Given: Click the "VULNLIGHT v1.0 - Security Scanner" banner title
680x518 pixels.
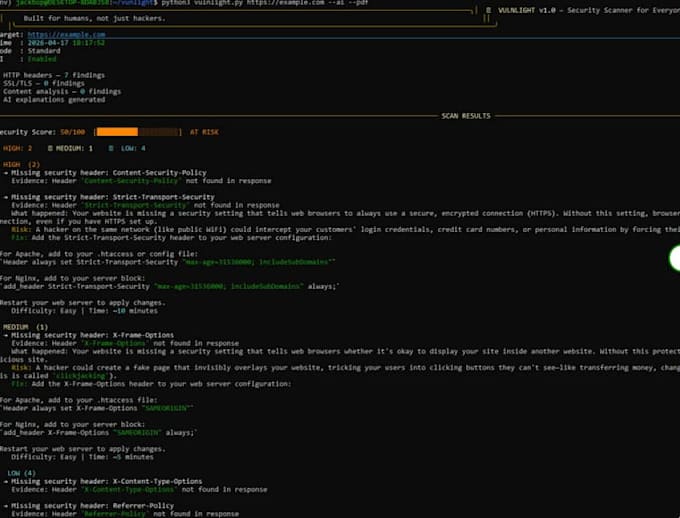Looking at the screenshot, I should coord(589,10).
